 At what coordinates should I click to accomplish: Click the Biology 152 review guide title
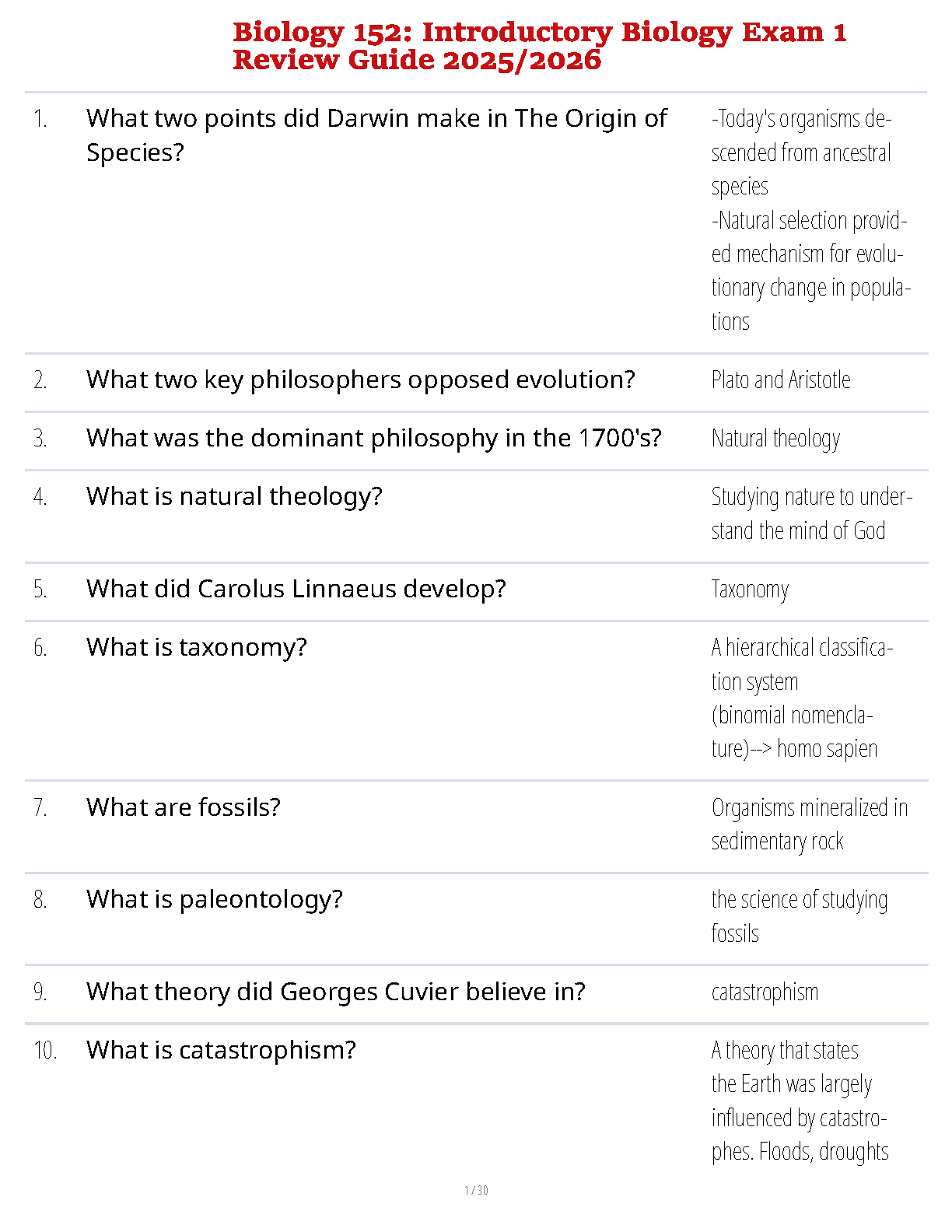tap(540, 46)
